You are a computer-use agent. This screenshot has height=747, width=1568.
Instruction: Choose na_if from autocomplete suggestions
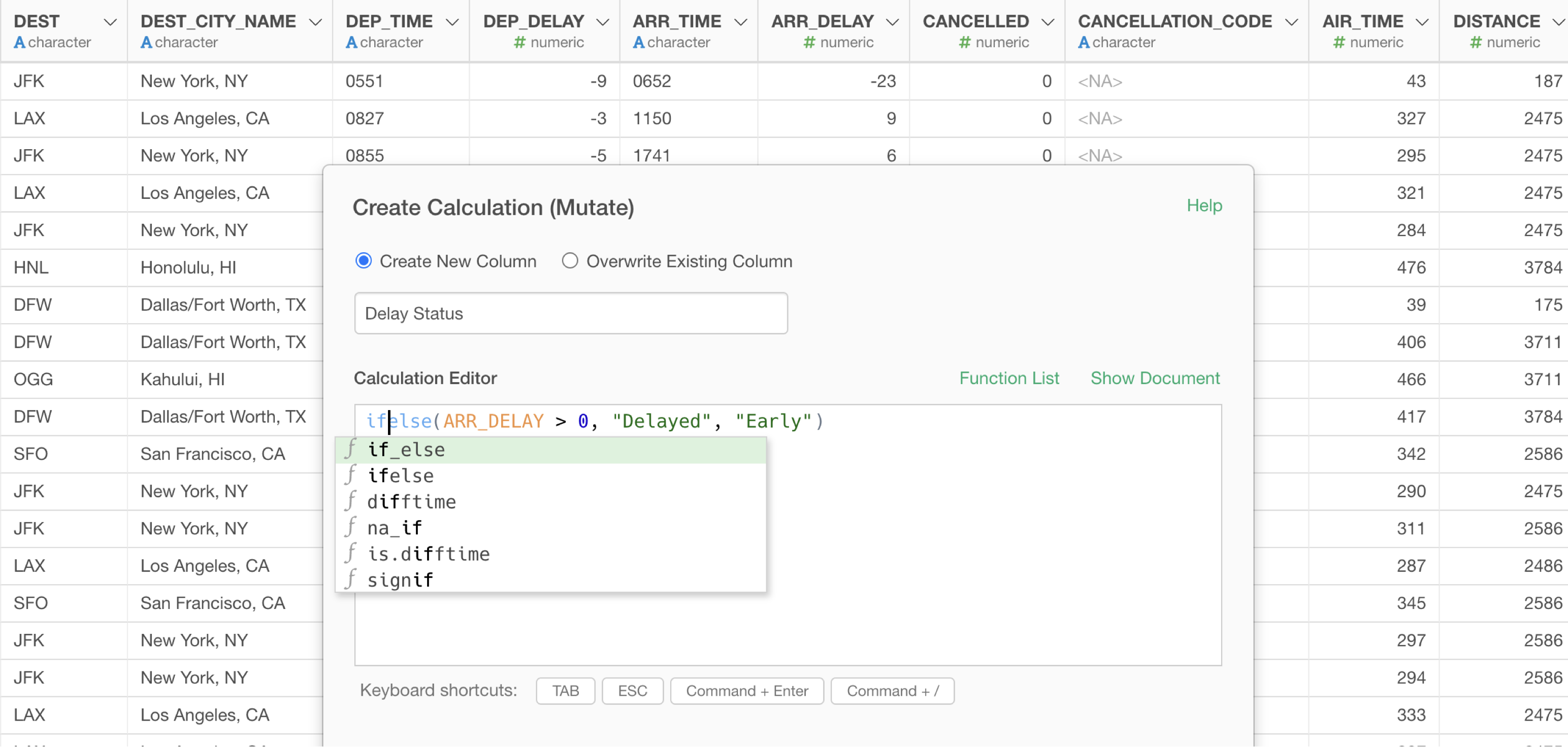click(551, 529)
